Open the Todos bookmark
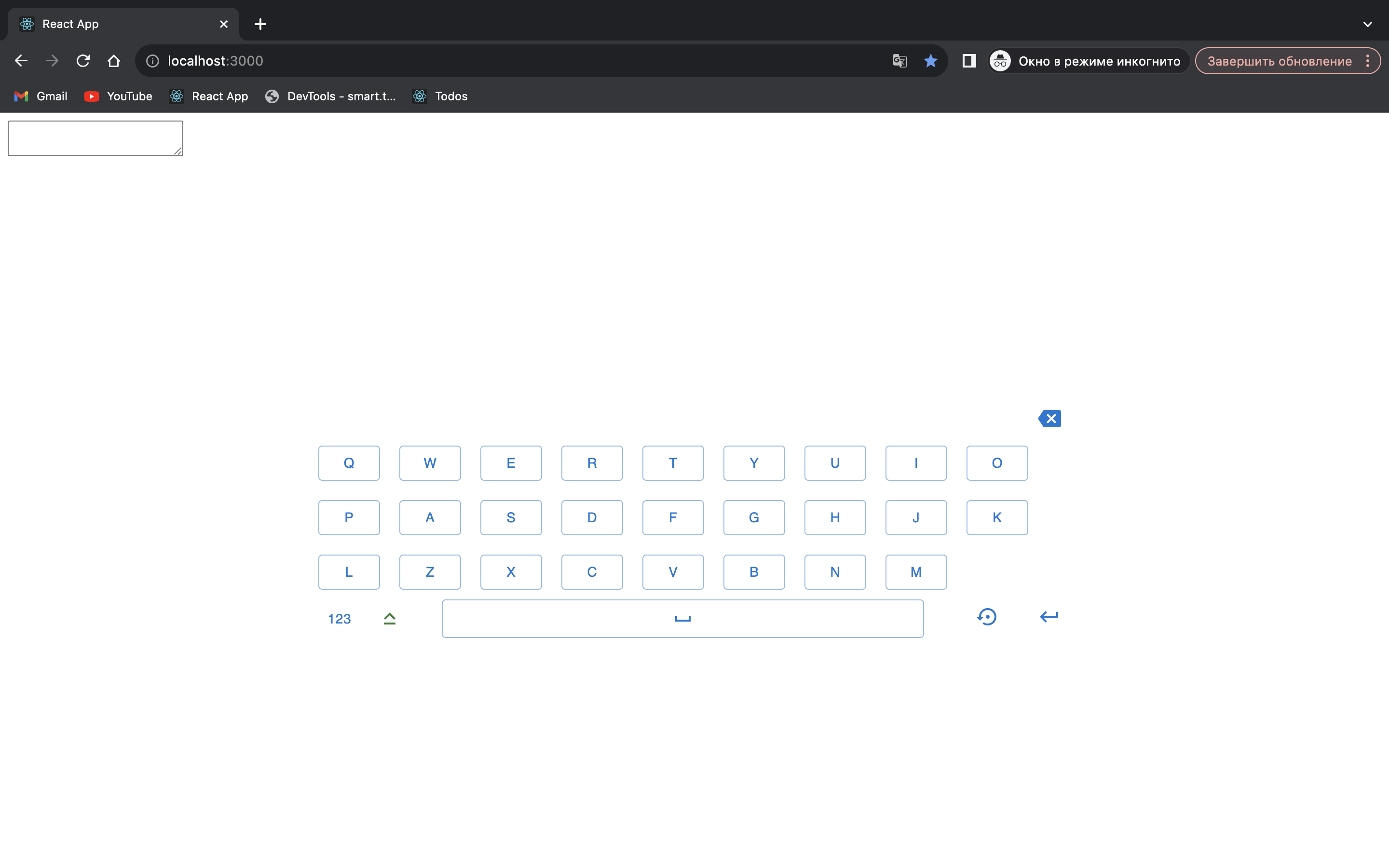Image resolution: width=1389 pixels, height=868 pixels. 440,96
